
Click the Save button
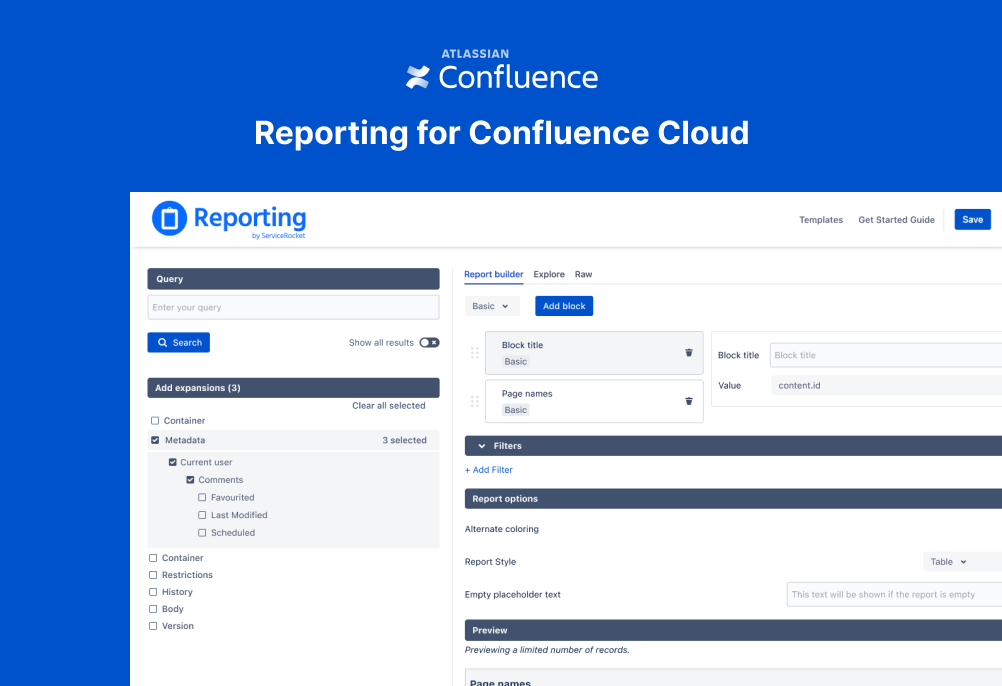[973, 220]
